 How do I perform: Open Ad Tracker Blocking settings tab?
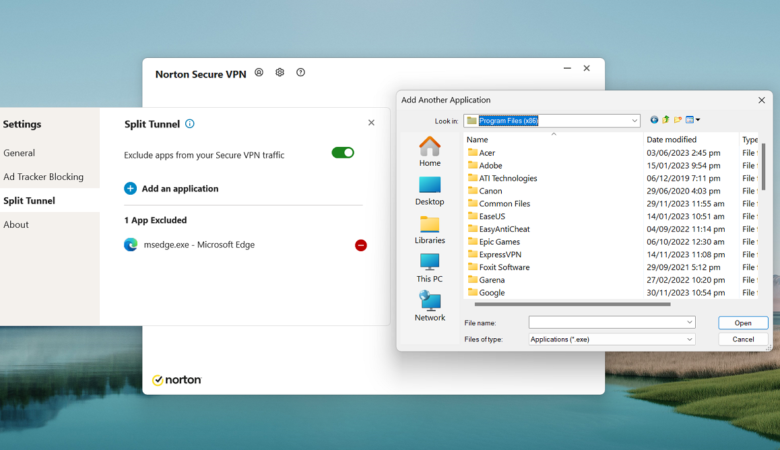[x=43, y=177]
